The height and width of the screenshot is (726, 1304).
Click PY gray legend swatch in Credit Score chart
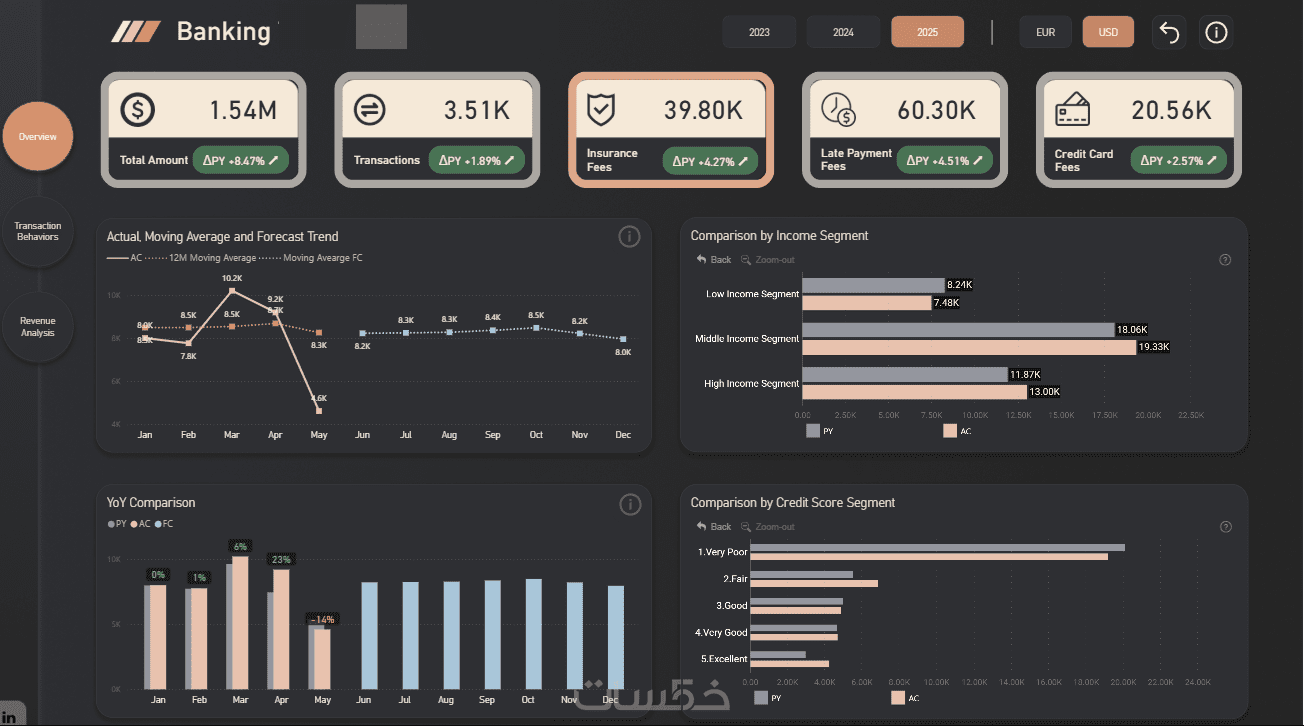[x=761, y=698]
